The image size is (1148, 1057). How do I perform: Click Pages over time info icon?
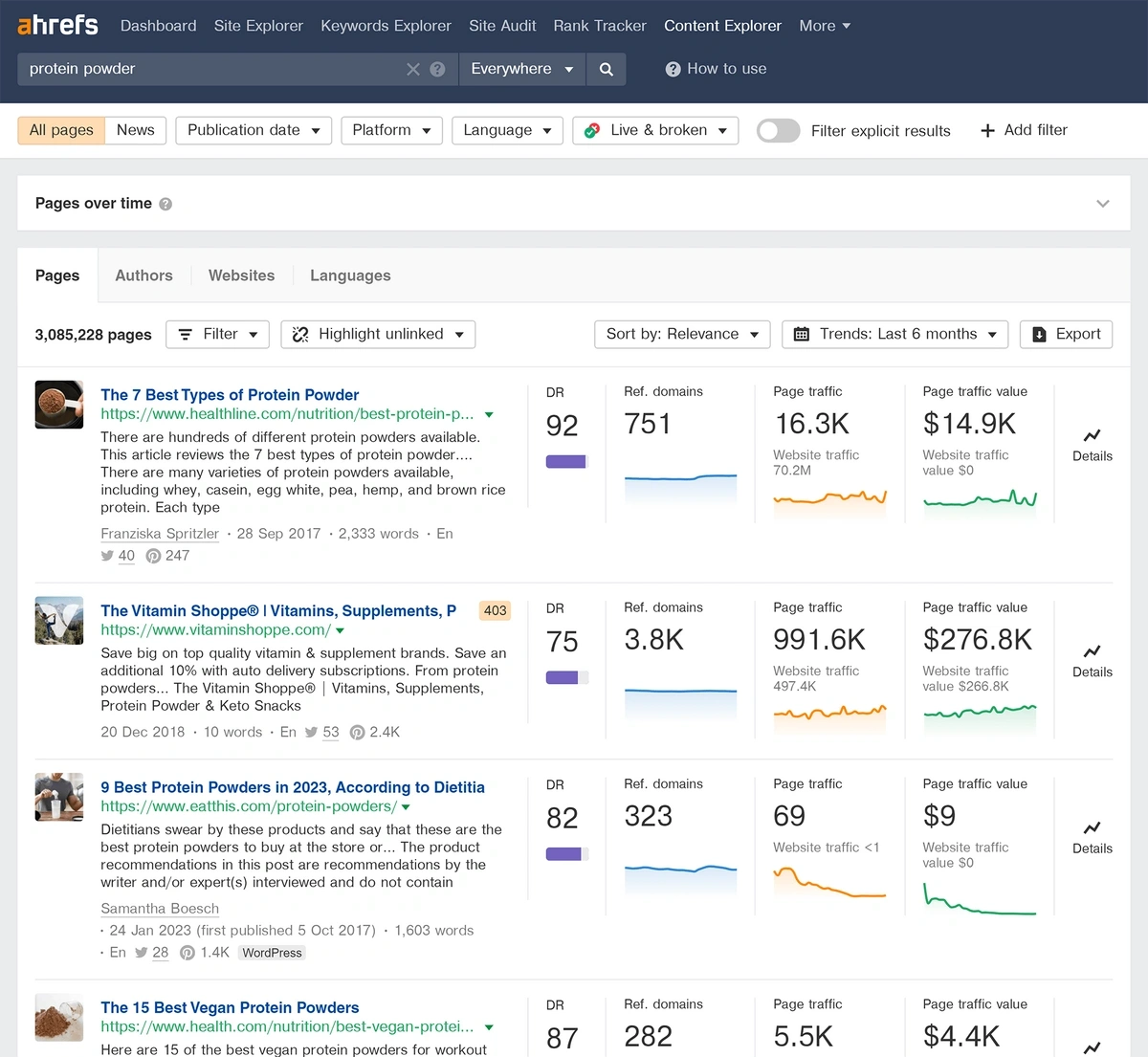point(166,204)
